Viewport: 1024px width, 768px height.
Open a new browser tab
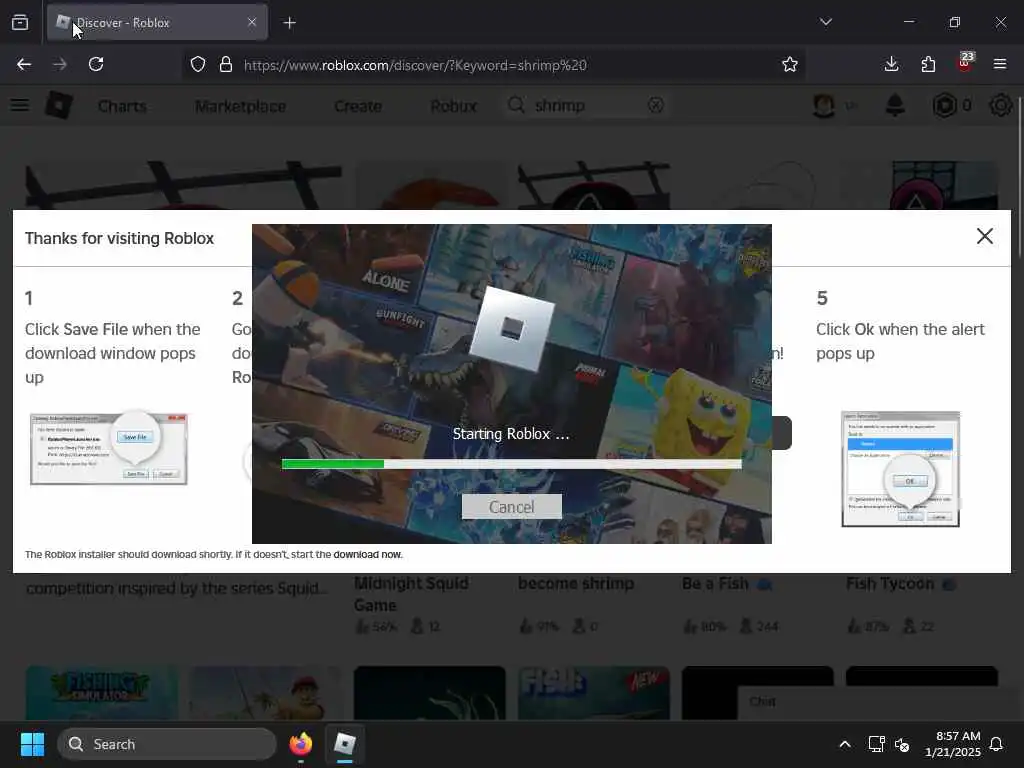tap(289, 23)
